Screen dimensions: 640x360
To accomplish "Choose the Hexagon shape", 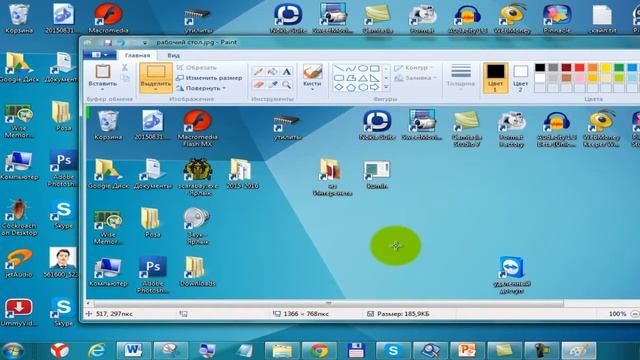I will [362, 87].
